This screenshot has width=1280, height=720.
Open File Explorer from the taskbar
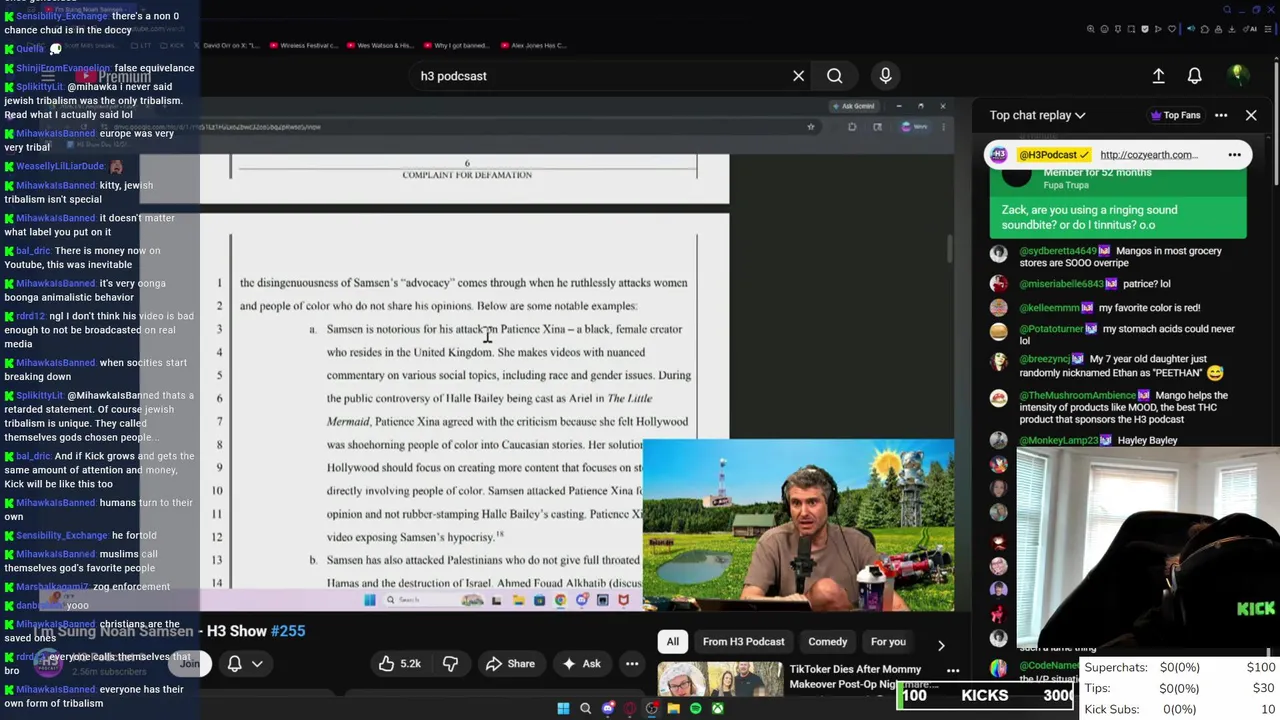coord(673,709)
